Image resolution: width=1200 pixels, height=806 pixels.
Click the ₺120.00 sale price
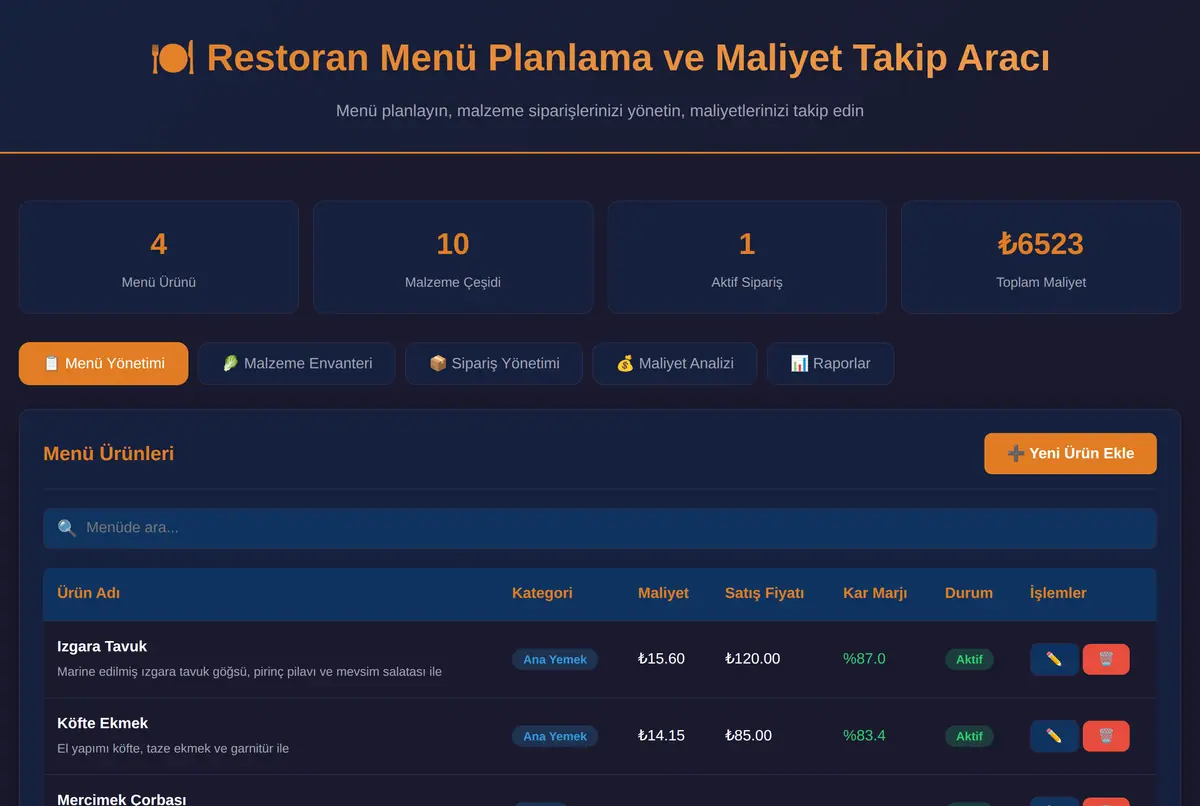(x=752, y=659)
